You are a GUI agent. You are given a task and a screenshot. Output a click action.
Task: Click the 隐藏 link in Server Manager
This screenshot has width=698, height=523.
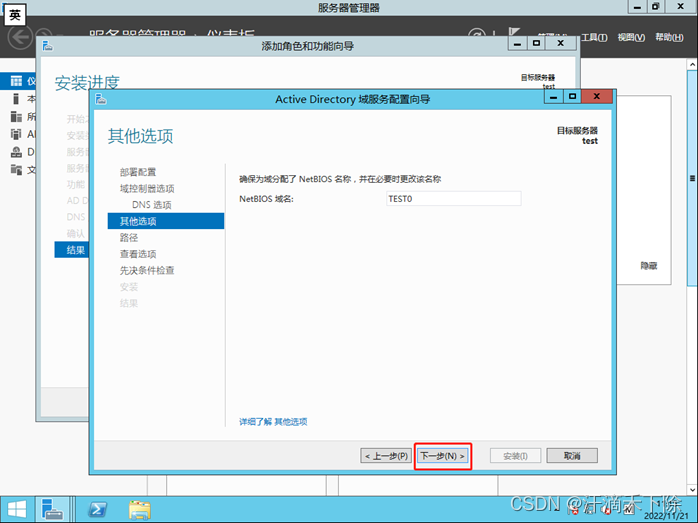pyautogui.click(x=649, y=266)
